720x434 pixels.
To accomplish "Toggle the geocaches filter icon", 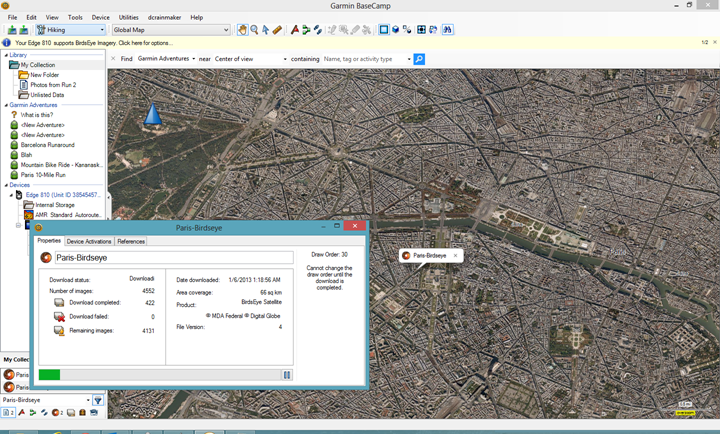I will pyautogui.click(x=83, y=412).
